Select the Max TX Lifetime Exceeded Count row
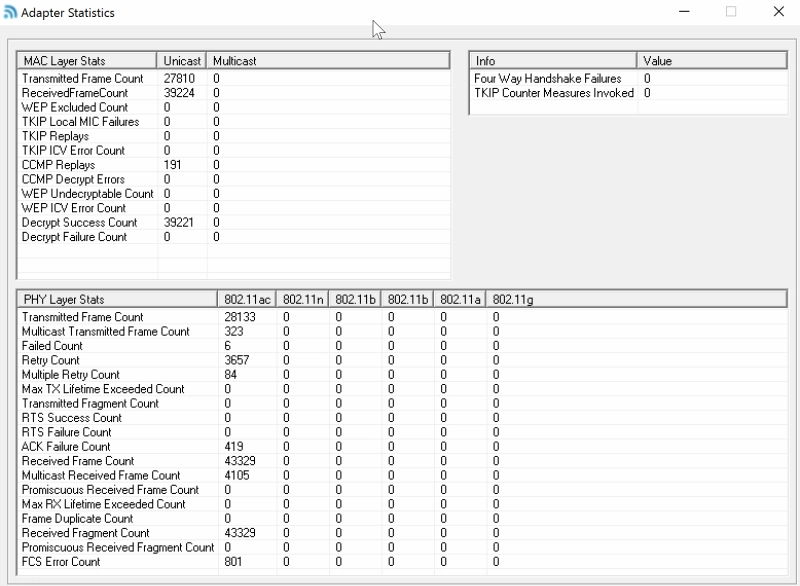Image resolution: width=800 pixels, height=586 pixels. (402, 389)
